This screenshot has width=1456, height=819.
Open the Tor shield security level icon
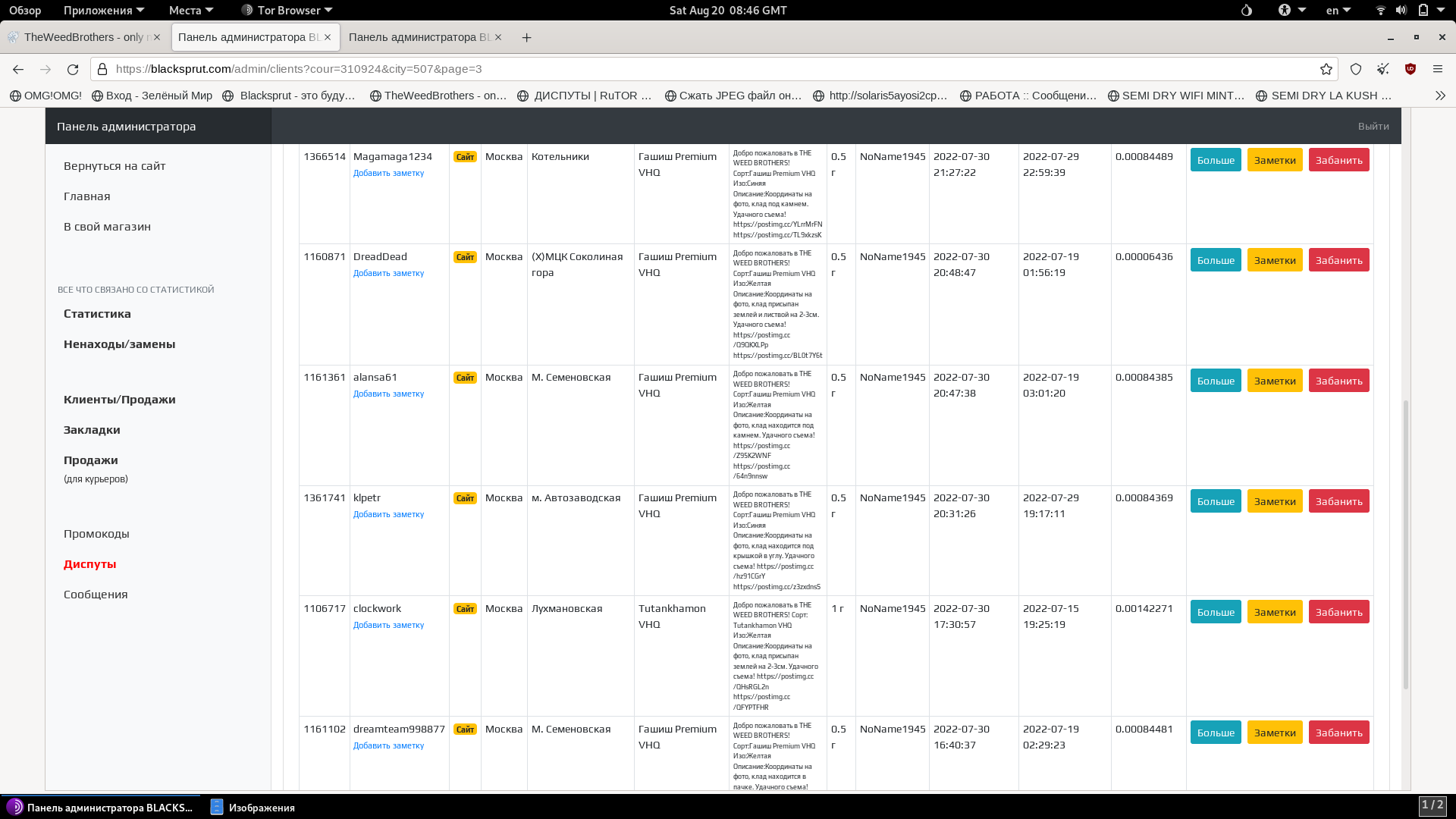pyautogui.click(x=1356, y=69)
